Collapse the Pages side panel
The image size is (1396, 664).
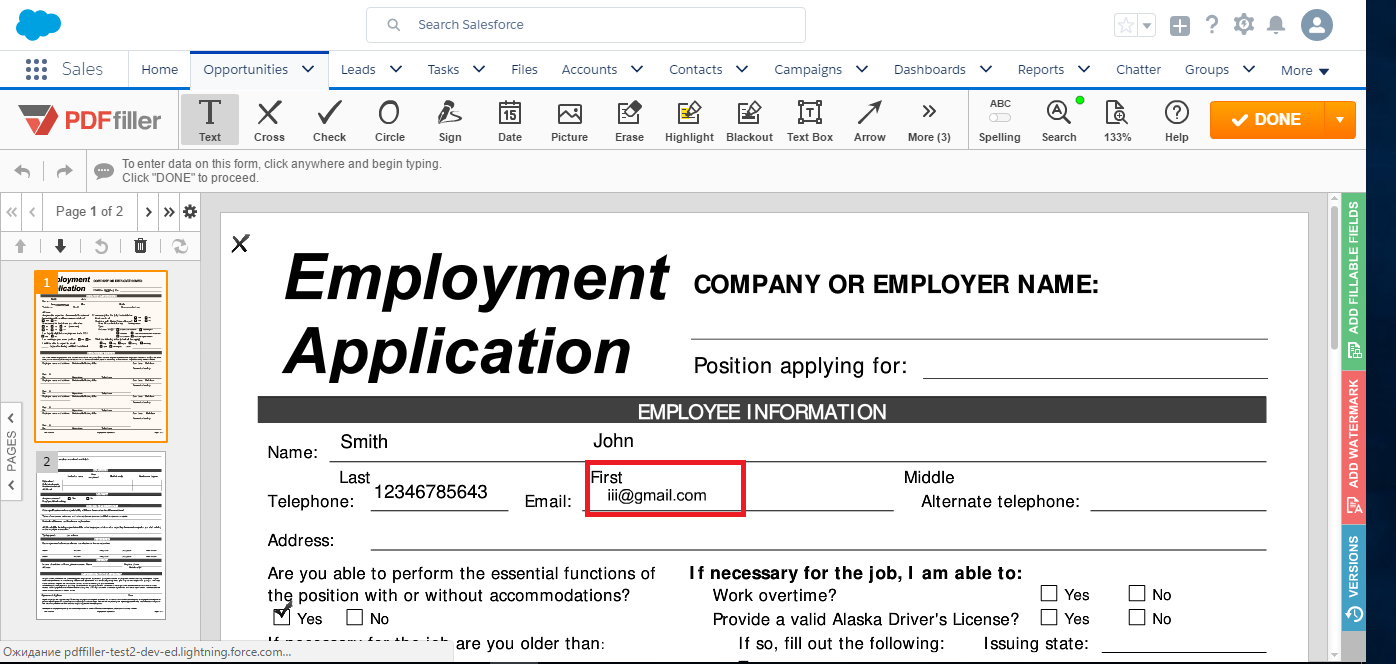pyautogui.click(x=11, y=450)
